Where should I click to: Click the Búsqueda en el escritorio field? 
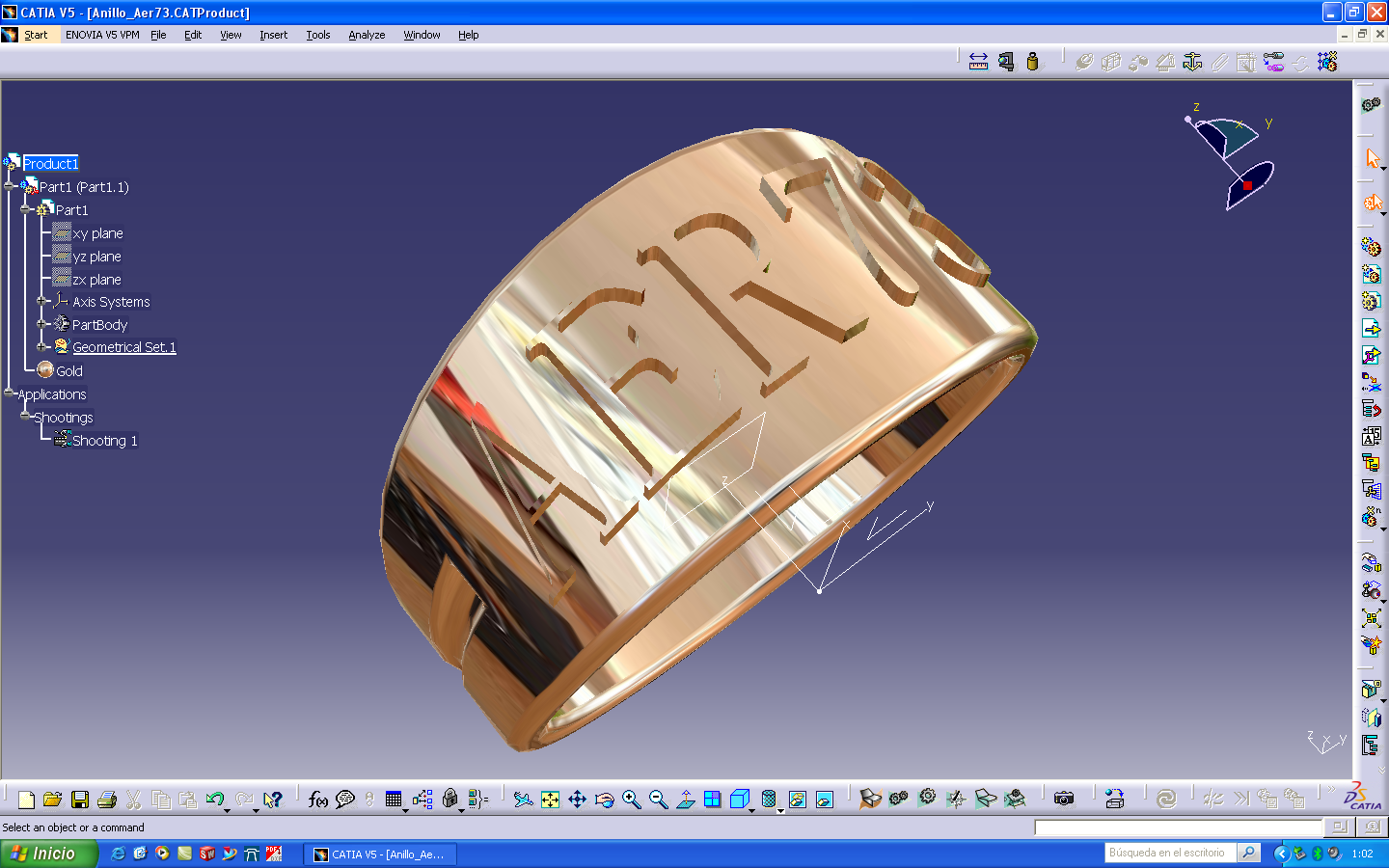pos(1170,853)
